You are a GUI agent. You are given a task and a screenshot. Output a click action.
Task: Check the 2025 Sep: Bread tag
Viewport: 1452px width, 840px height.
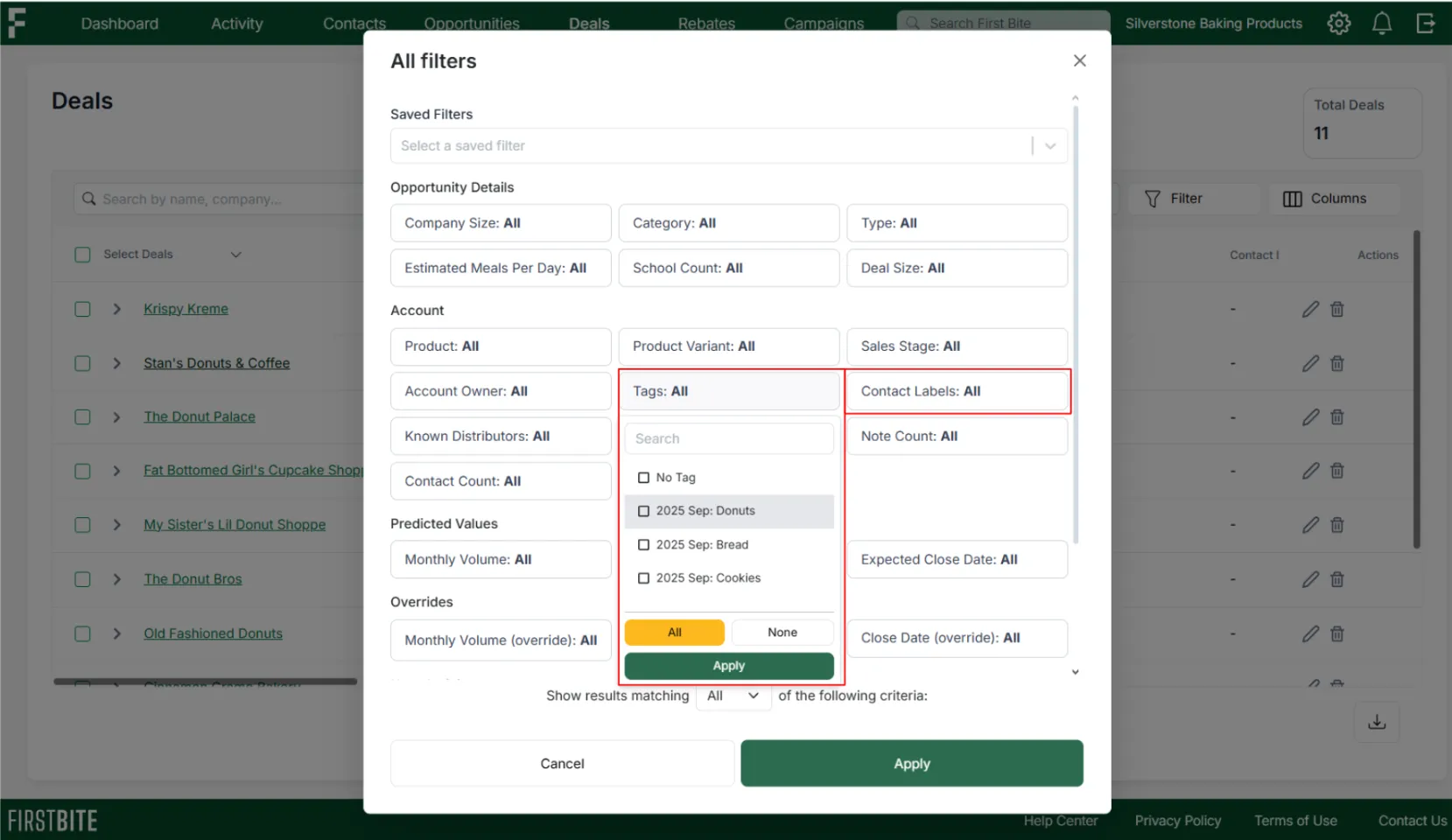click(643, 545)
